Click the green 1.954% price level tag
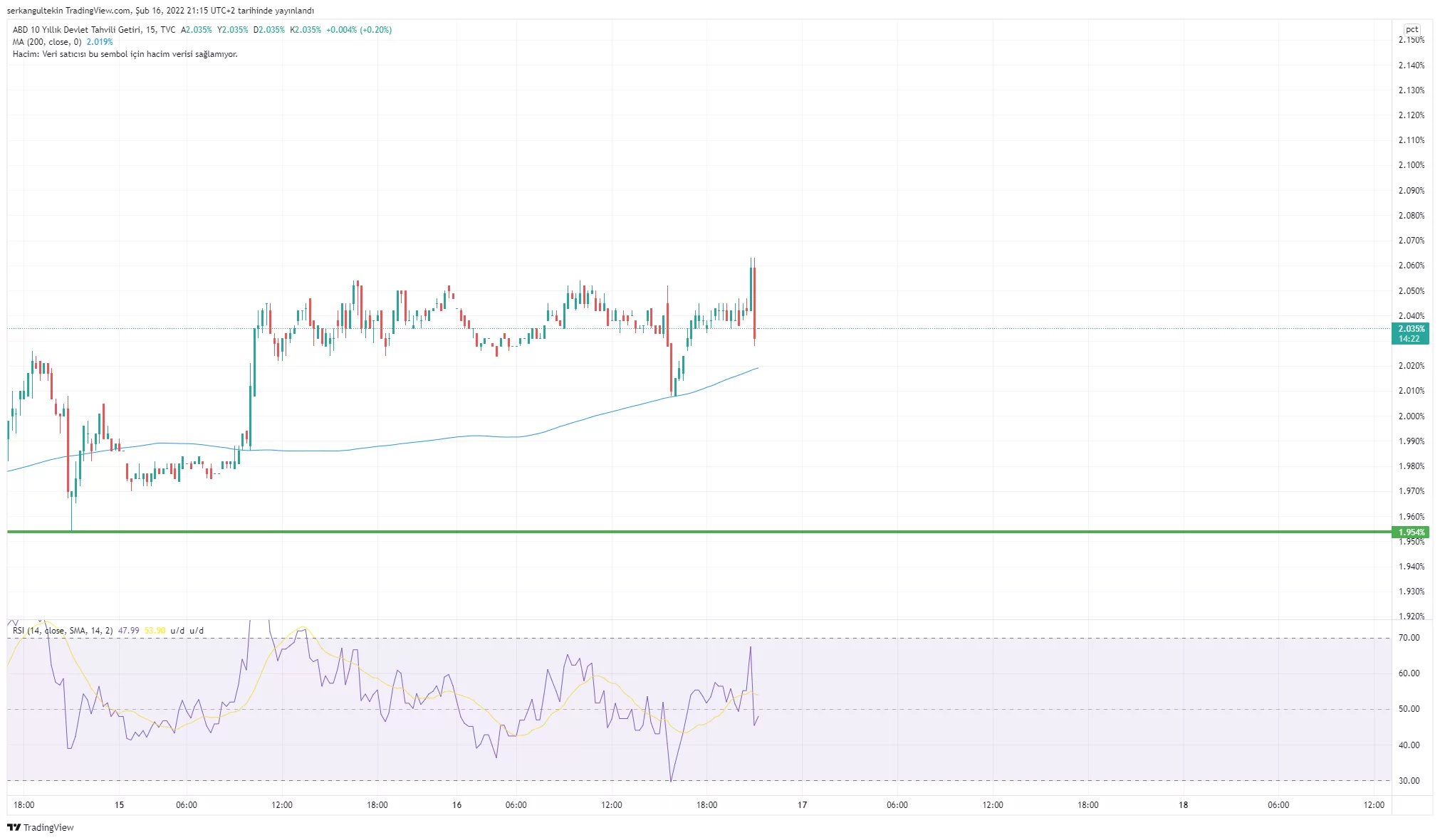The image size is (1440, 840). (1411, 532)
